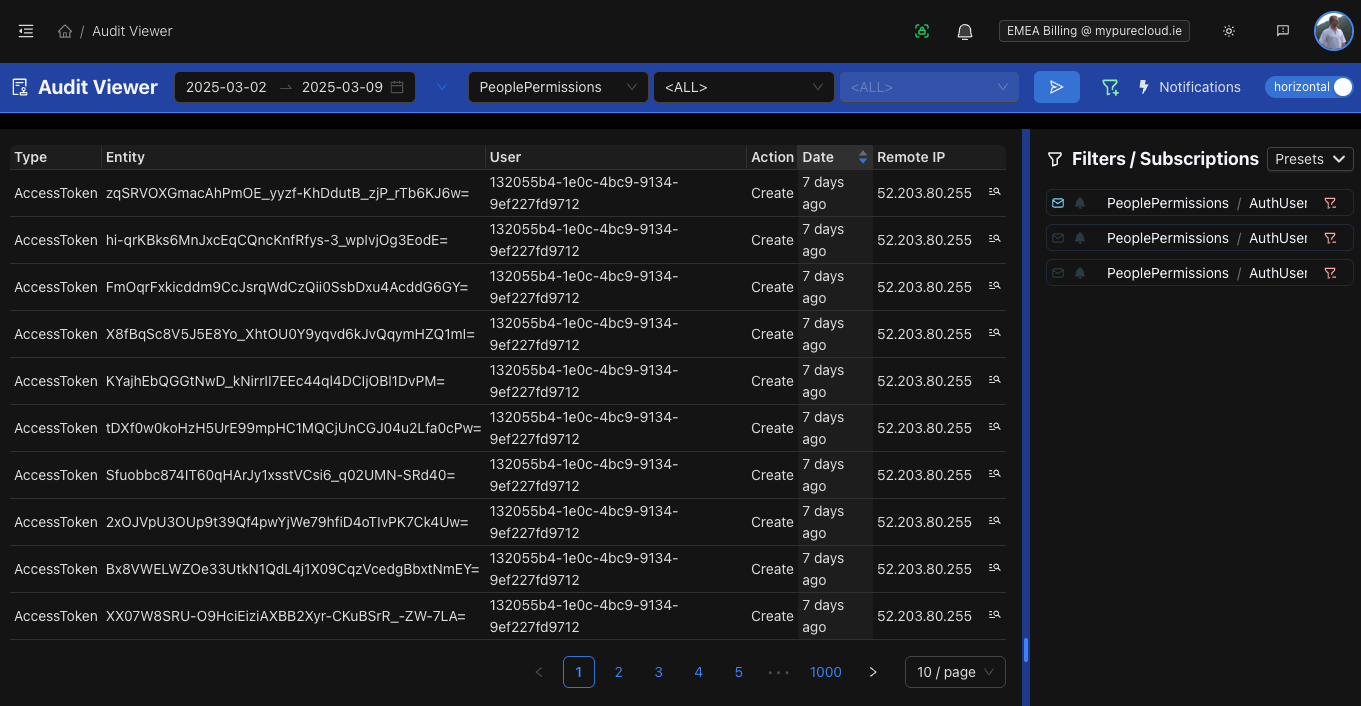
Task: View details of XX07W8SRU-O9Hci row
Action: click(x=994, y=615)
